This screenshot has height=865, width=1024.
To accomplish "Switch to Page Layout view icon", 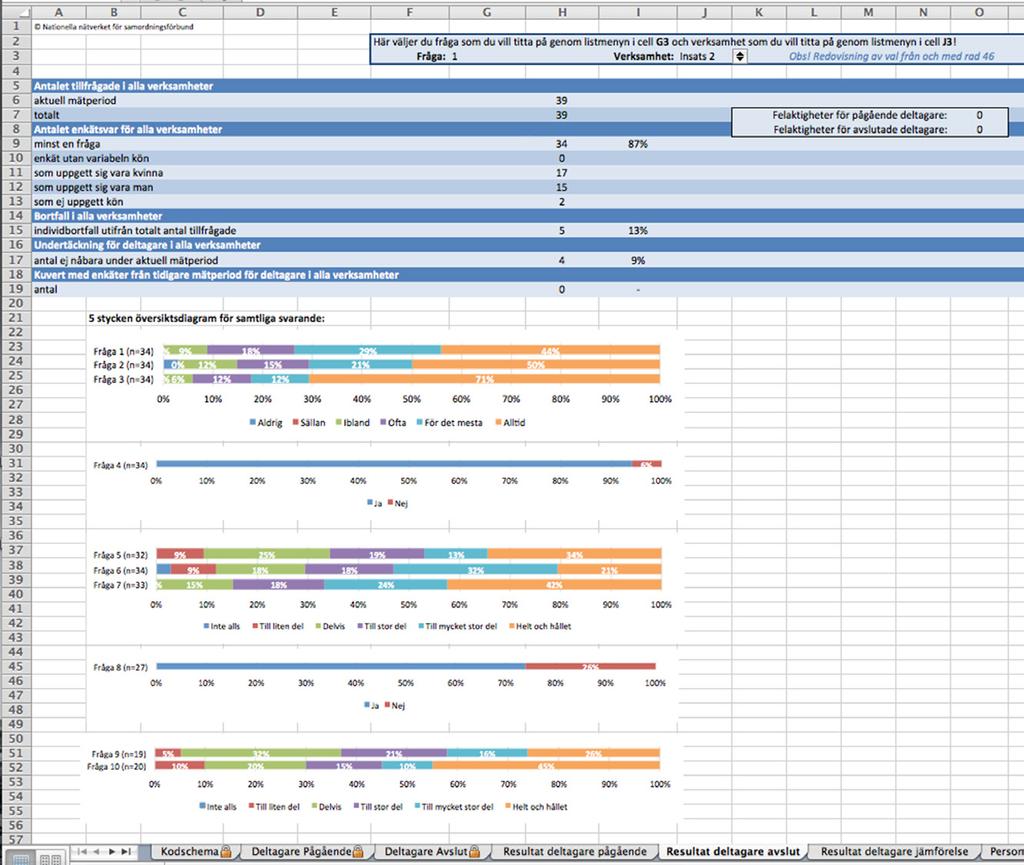I will [x=50, y=858].
